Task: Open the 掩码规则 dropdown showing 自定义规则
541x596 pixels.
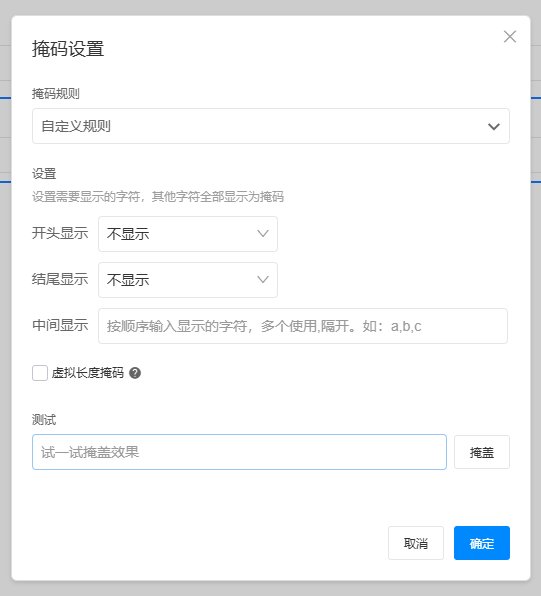Action: (x=271, y=126)
